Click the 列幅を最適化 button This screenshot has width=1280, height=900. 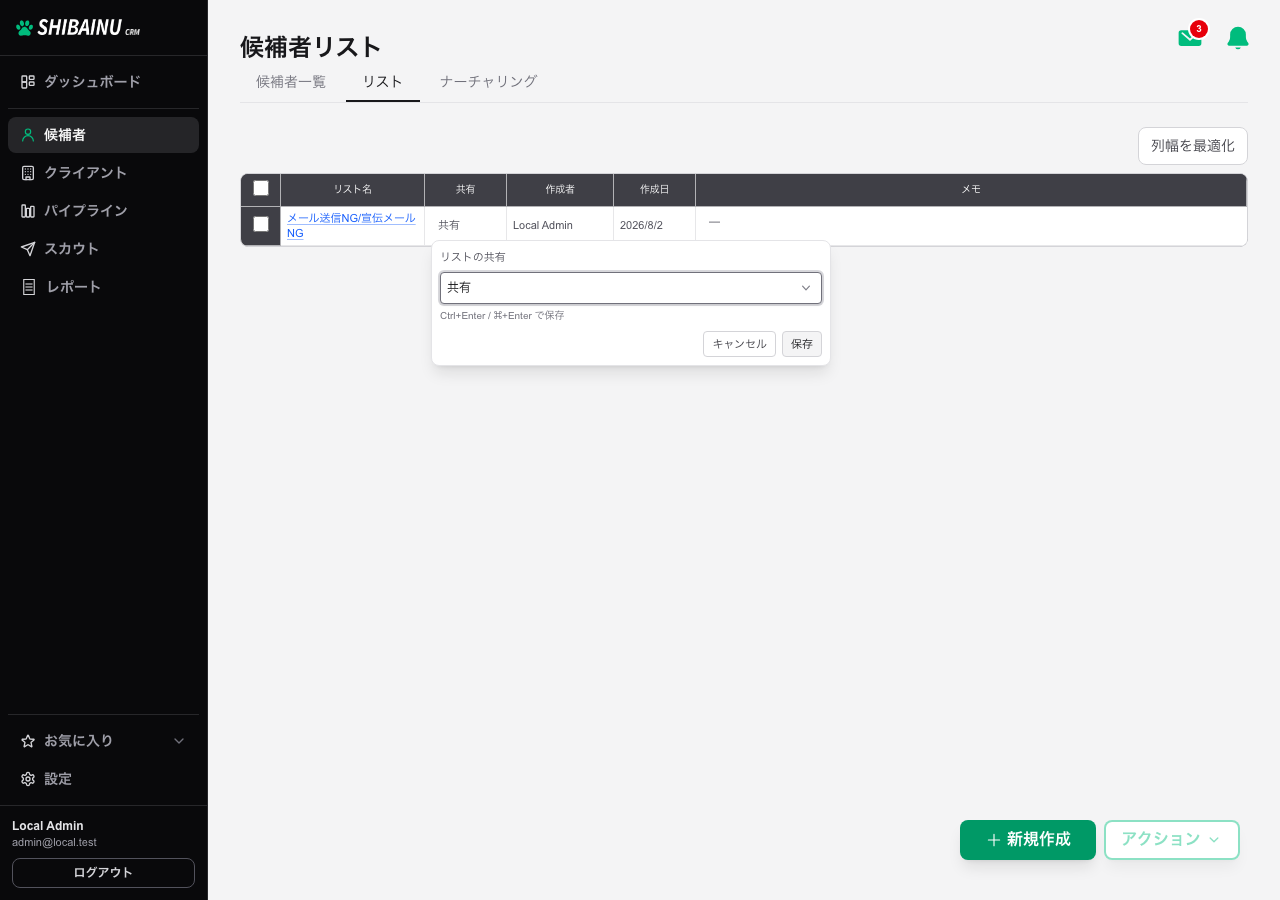click(x=1193, y=146)
